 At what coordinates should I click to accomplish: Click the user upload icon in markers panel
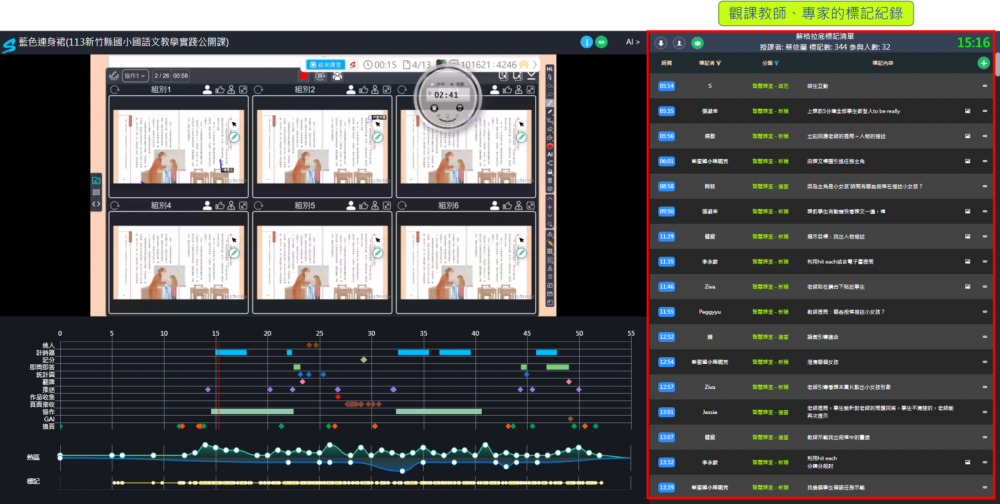tap(679, 44)
